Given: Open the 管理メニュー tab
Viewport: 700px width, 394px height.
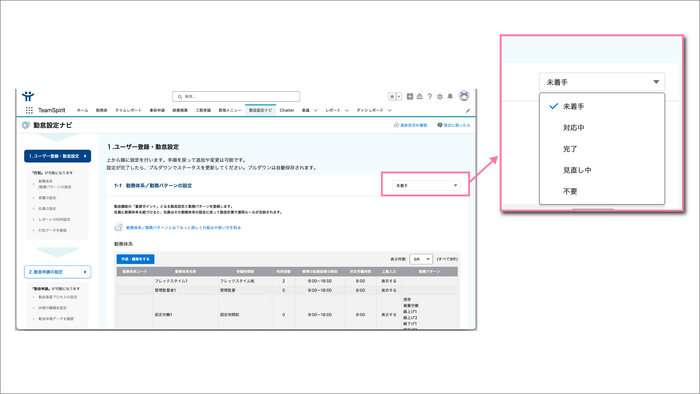Looking at the screenshot, I should tap(230, 110).
